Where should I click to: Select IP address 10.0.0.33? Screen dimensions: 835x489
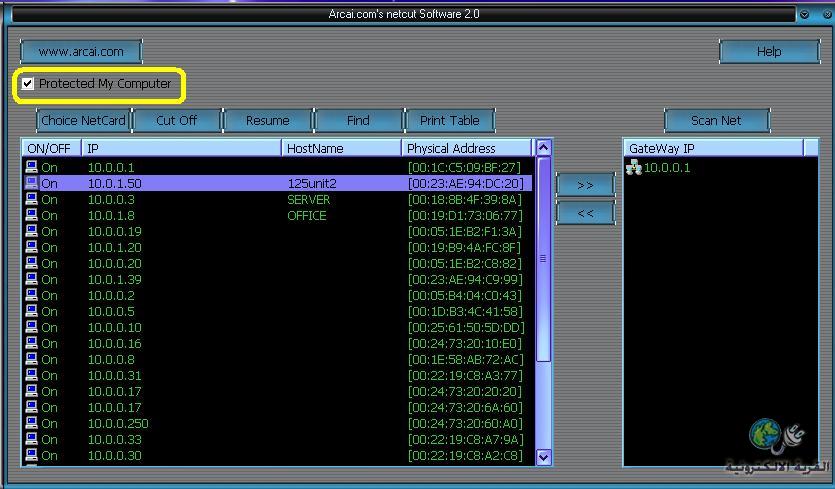[x=114, y=439]
